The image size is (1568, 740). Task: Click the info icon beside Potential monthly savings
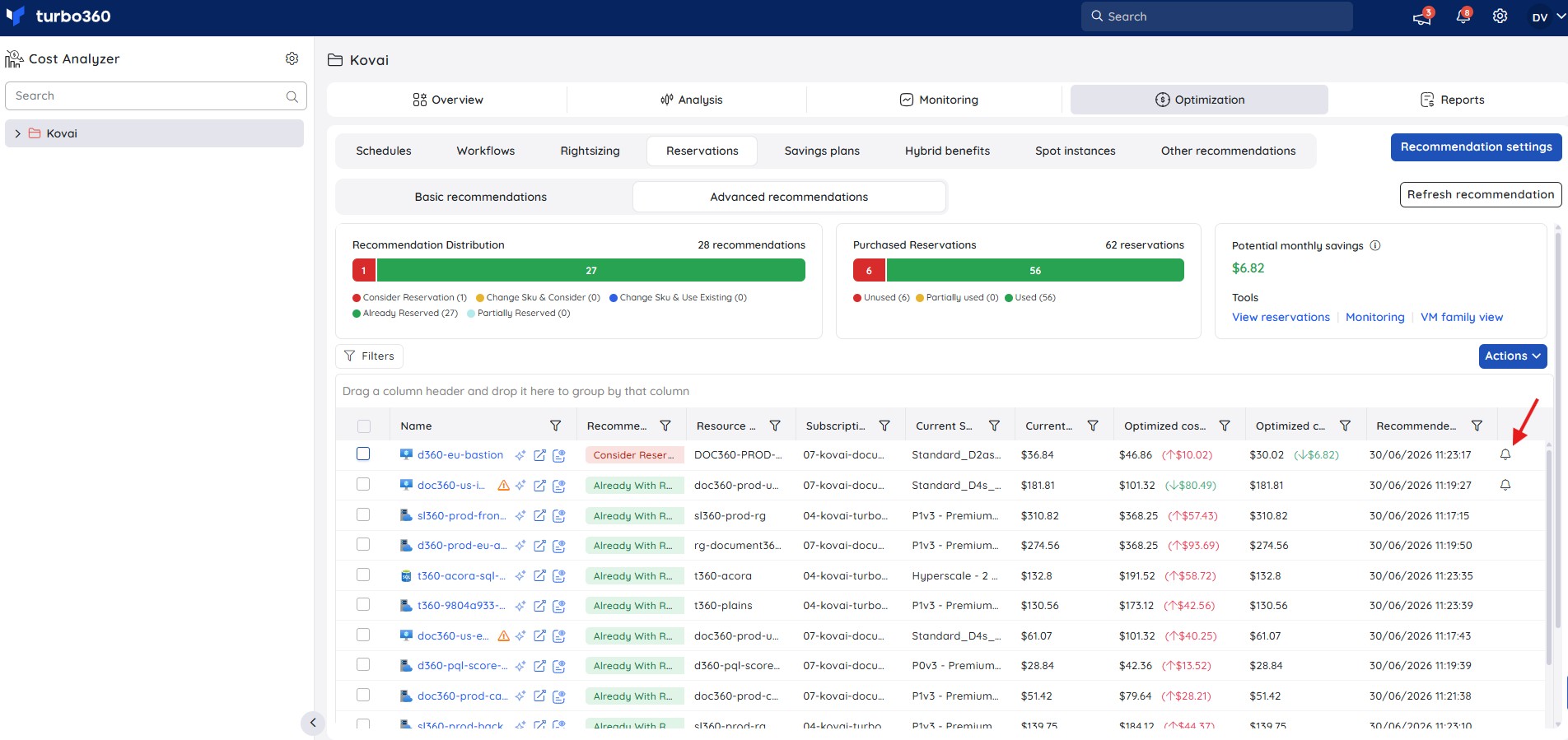[x=1374, y=245]
